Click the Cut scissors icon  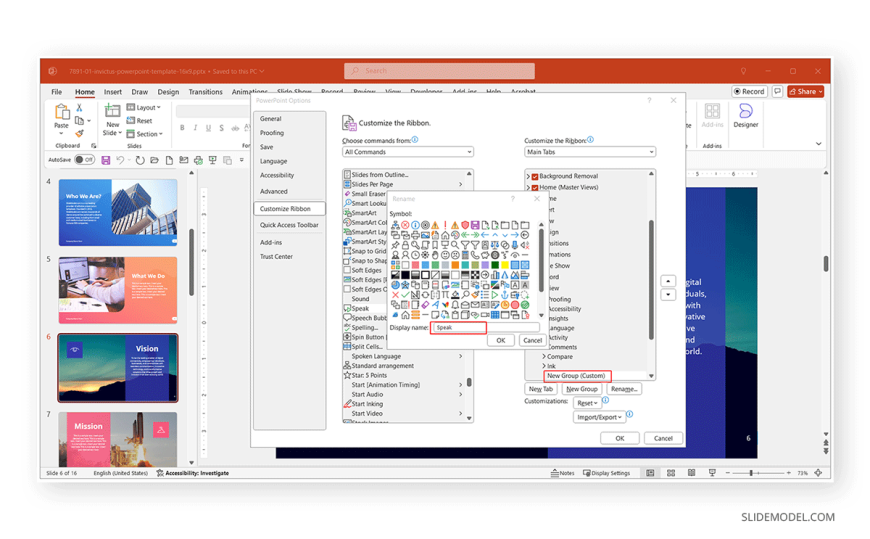click(x=80, y=107)
